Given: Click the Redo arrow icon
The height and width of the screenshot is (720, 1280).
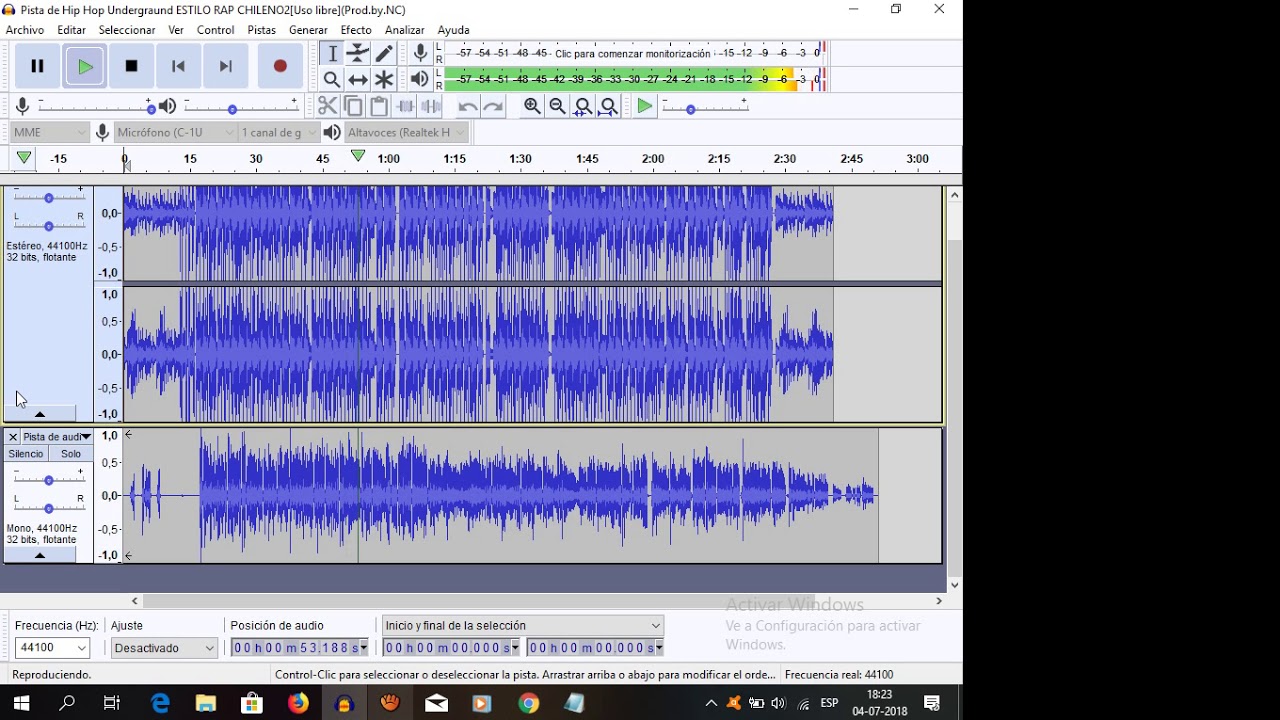Looking at the screenshot, I should (493, 106).
